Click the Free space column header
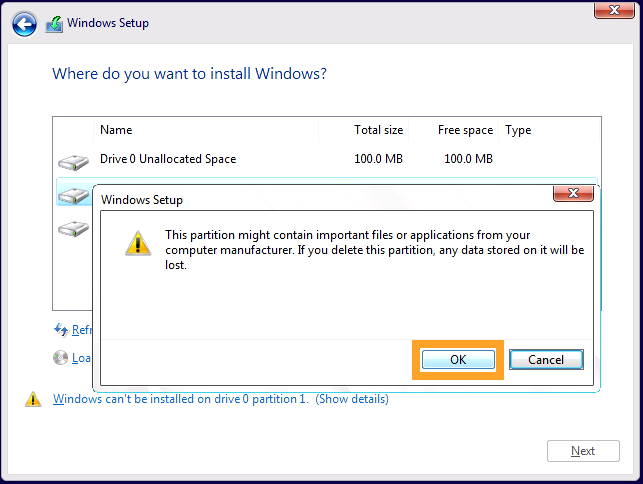Viewport: 643px width, 484px height. click(465, 130)
